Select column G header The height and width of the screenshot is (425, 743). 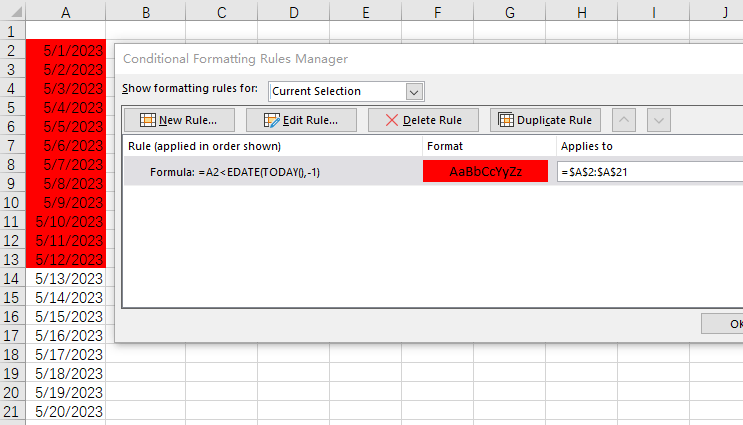[x=510, y=12]
